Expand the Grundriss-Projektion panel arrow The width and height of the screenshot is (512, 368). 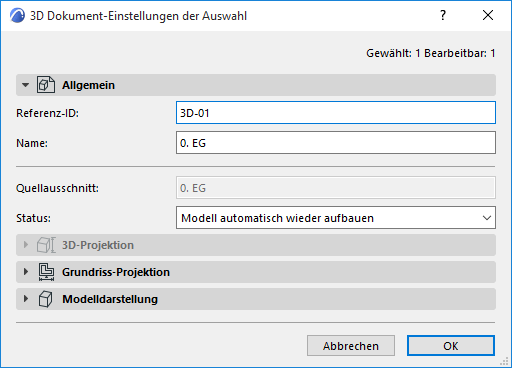pyautogui.click(x=26, y=272)
